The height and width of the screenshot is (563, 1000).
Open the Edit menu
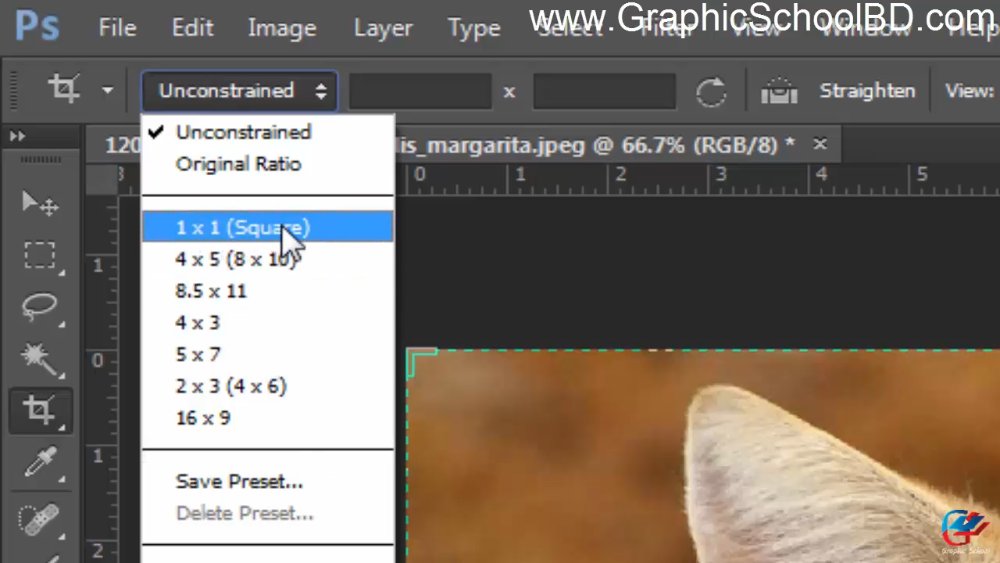pos(193,28)
